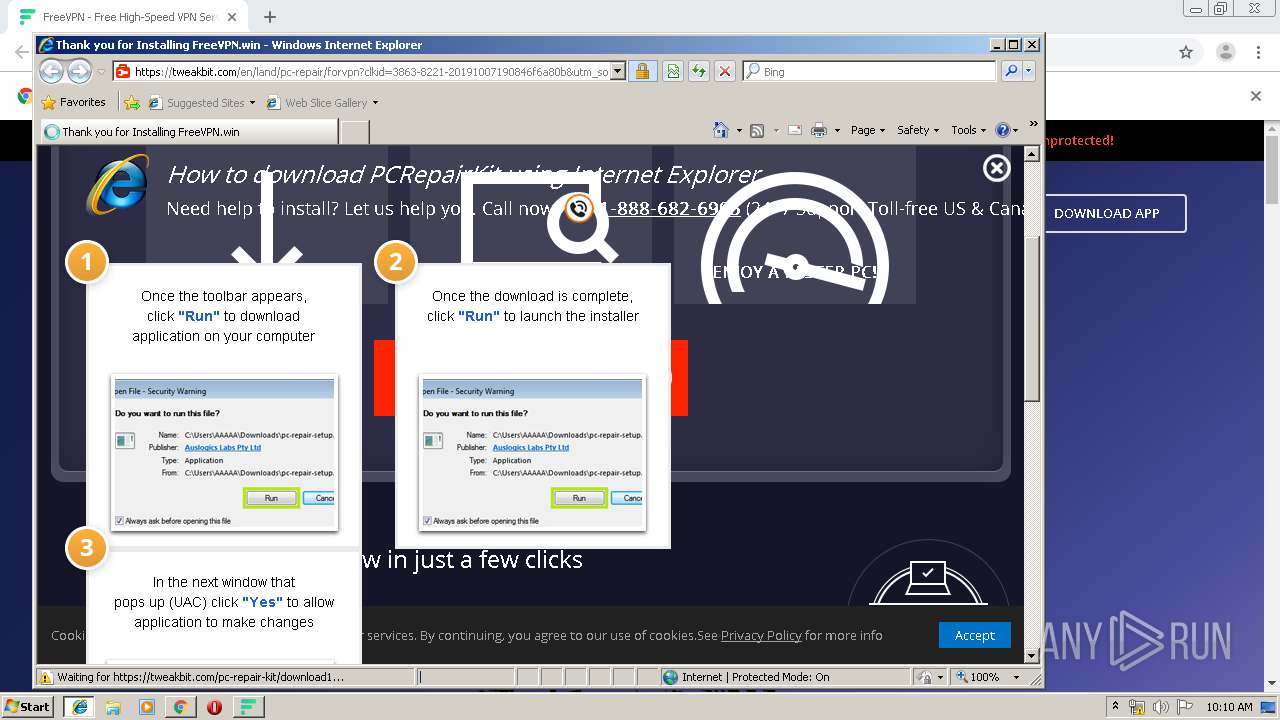Click the IE Home icon
The height and width of the screenshot is (720, 1280).
point(721,130)
